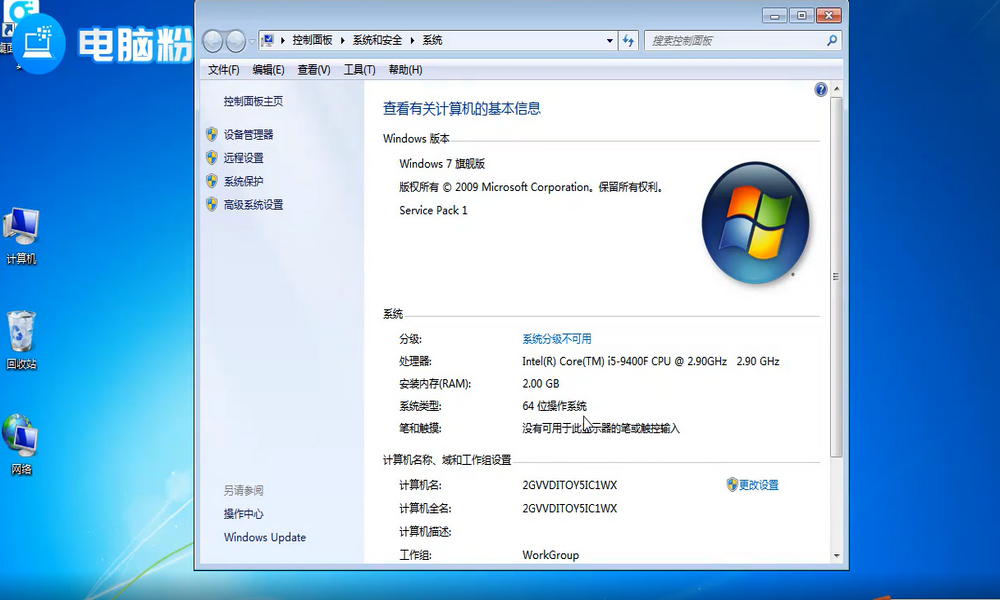
Task: Click shield icon next to 远程设置
Action: (x=212, y=157)
